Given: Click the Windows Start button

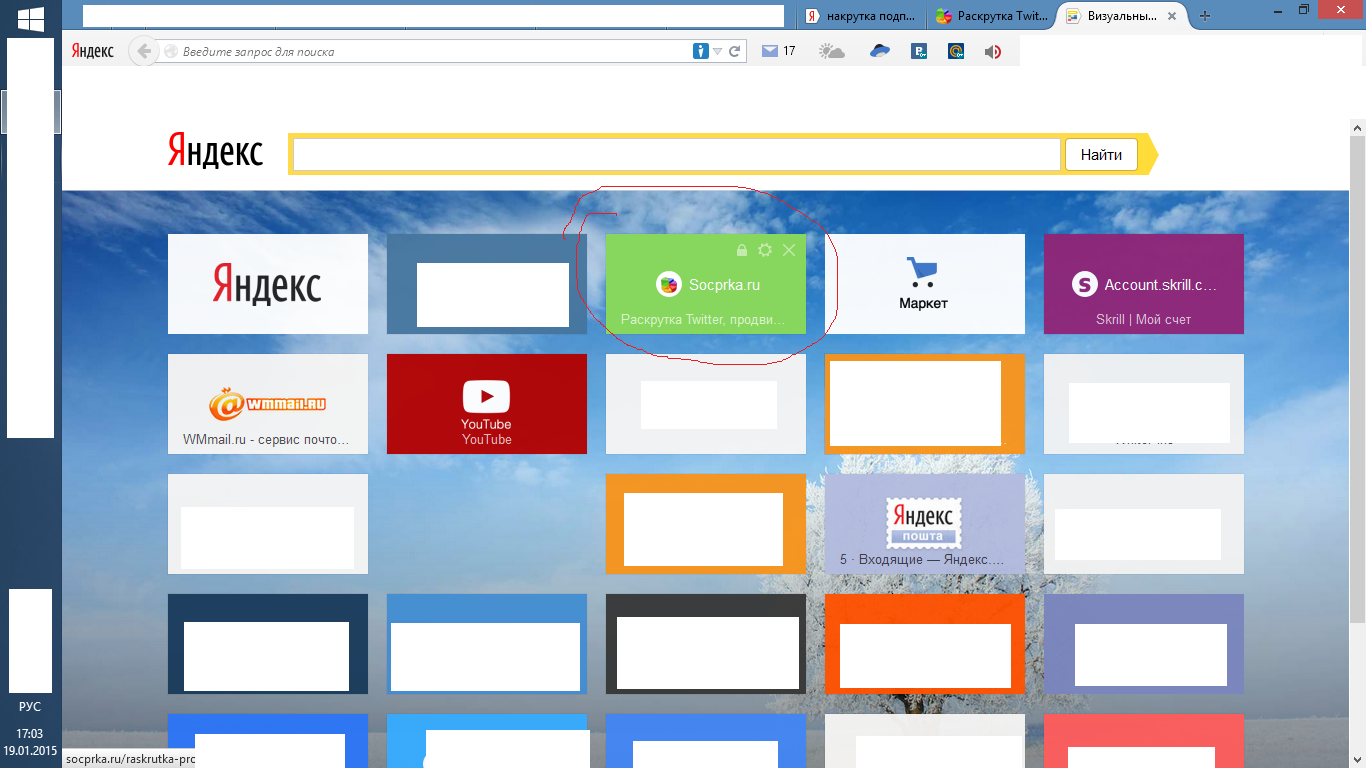Looking at the screenshot, I should 30,18.
